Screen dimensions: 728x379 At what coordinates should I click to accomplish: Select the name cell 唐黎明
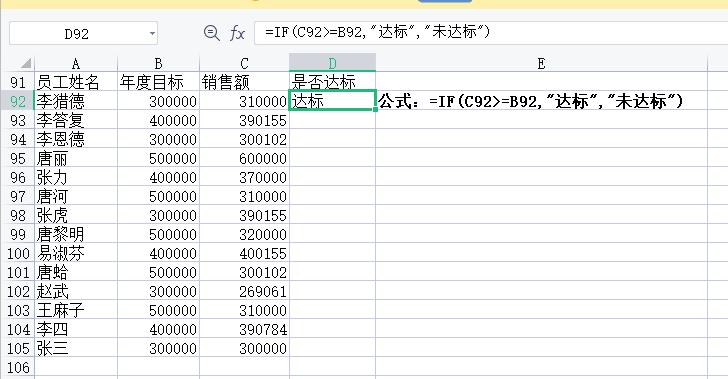(x=76, y=234)
